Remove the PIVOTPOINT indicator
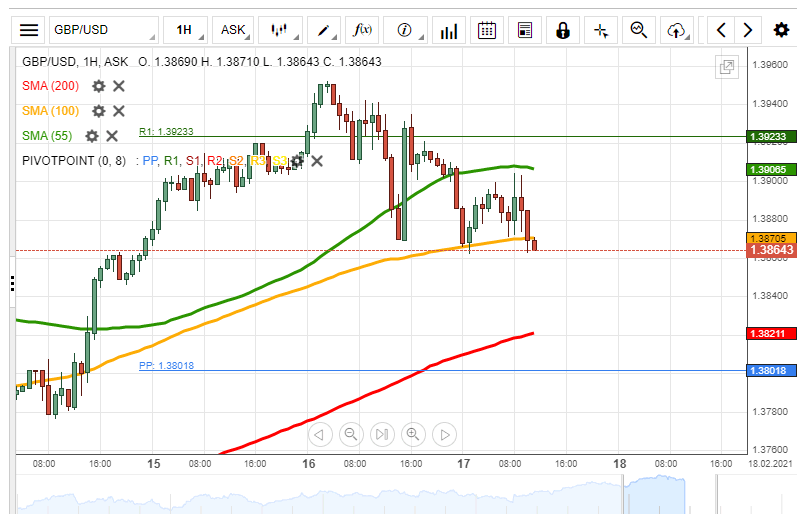The width and height of the screenshot is (800, 519). (x=317, y=161)
